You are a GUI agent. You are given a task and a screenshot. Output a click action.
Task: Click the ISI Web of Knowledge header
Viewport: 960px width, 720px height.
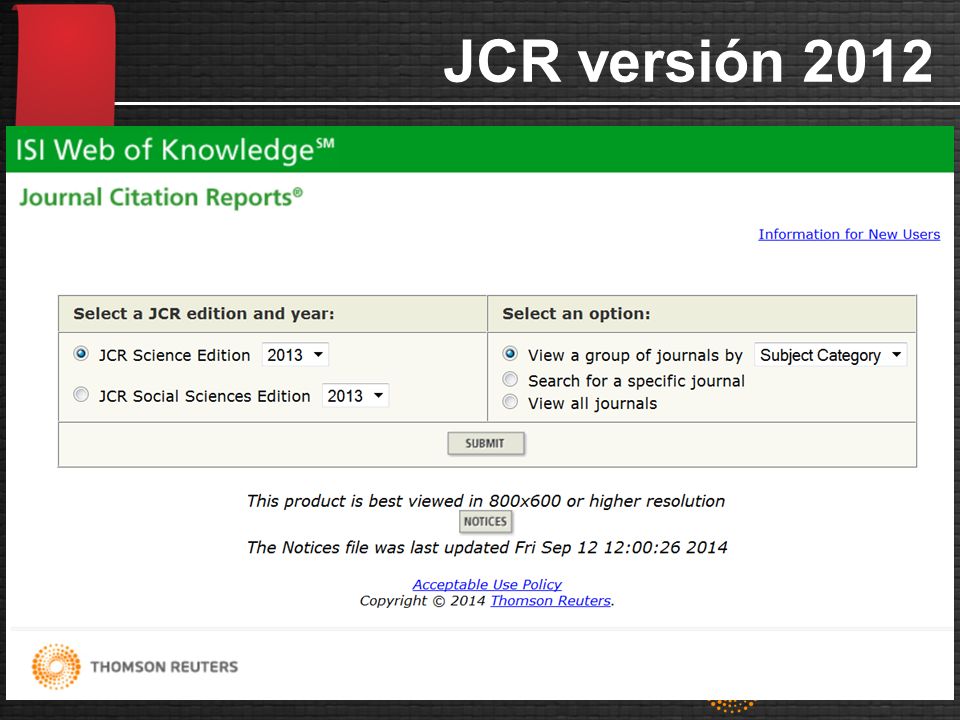[175, 150]
